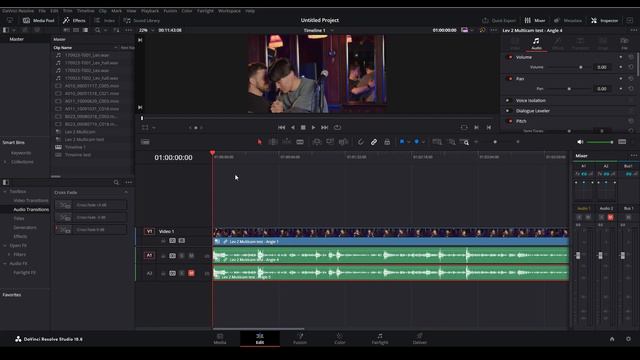Viewport: 640px width, 360px height.
Task: Click the Volume value field
Action: pyautogui.click(x=602, y=67)
